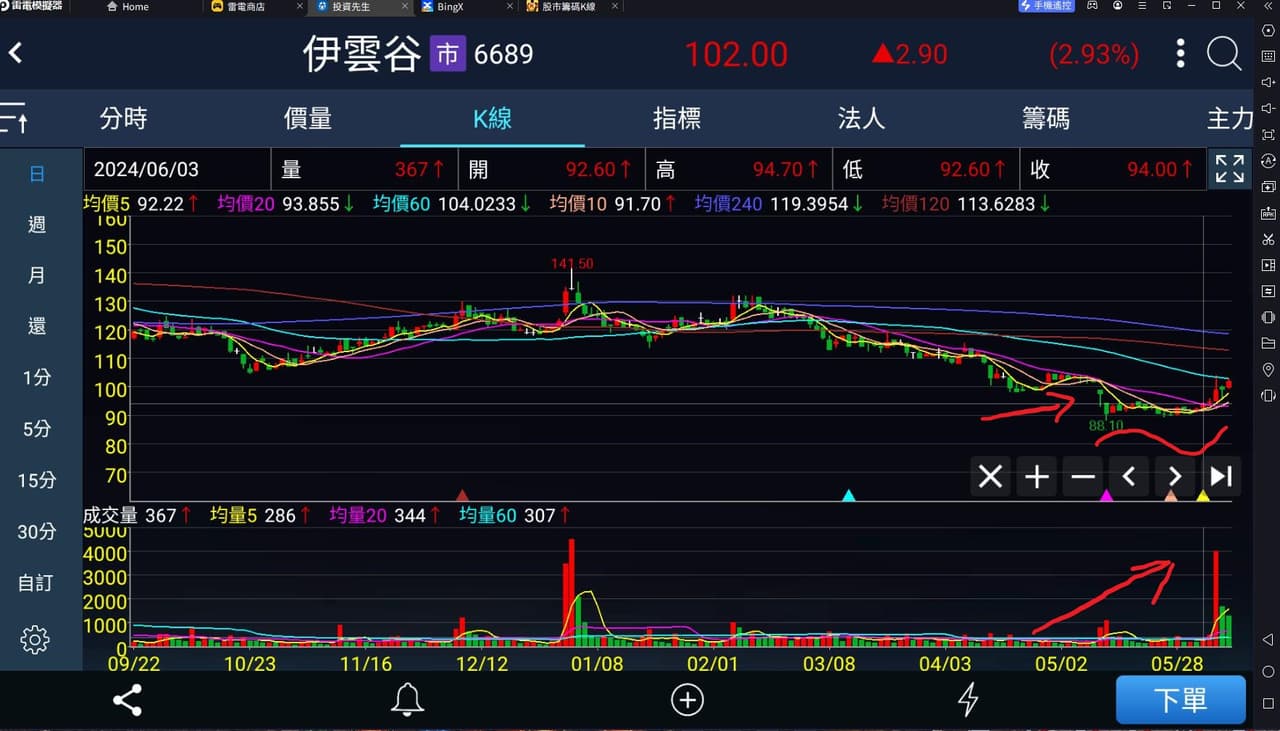Go back with the left arrow icon
This screenshot has width=1280, height=731.
coord(15,53)
